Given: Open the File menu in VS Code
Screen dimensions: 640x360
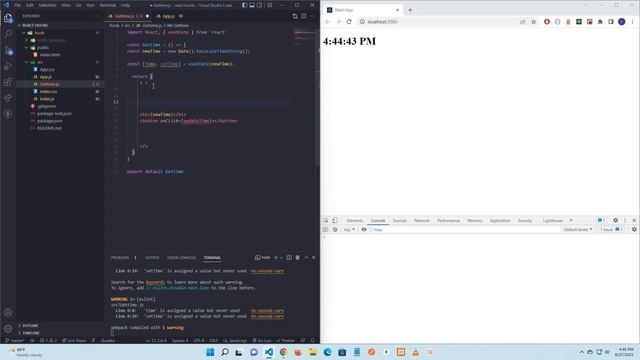Looking at the screenshot, I should click(x=18, y=5).
